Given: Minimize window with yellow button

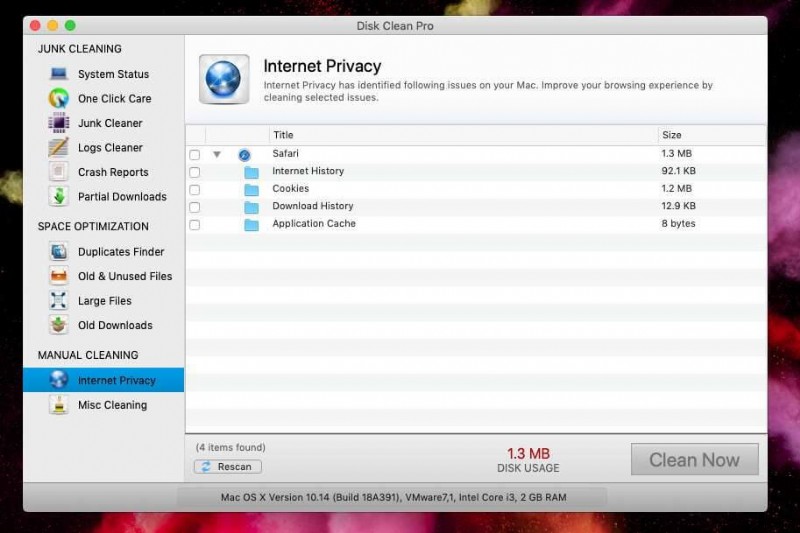Looking at the screenshot, I should pyautogui.click(x=53, y=26).
